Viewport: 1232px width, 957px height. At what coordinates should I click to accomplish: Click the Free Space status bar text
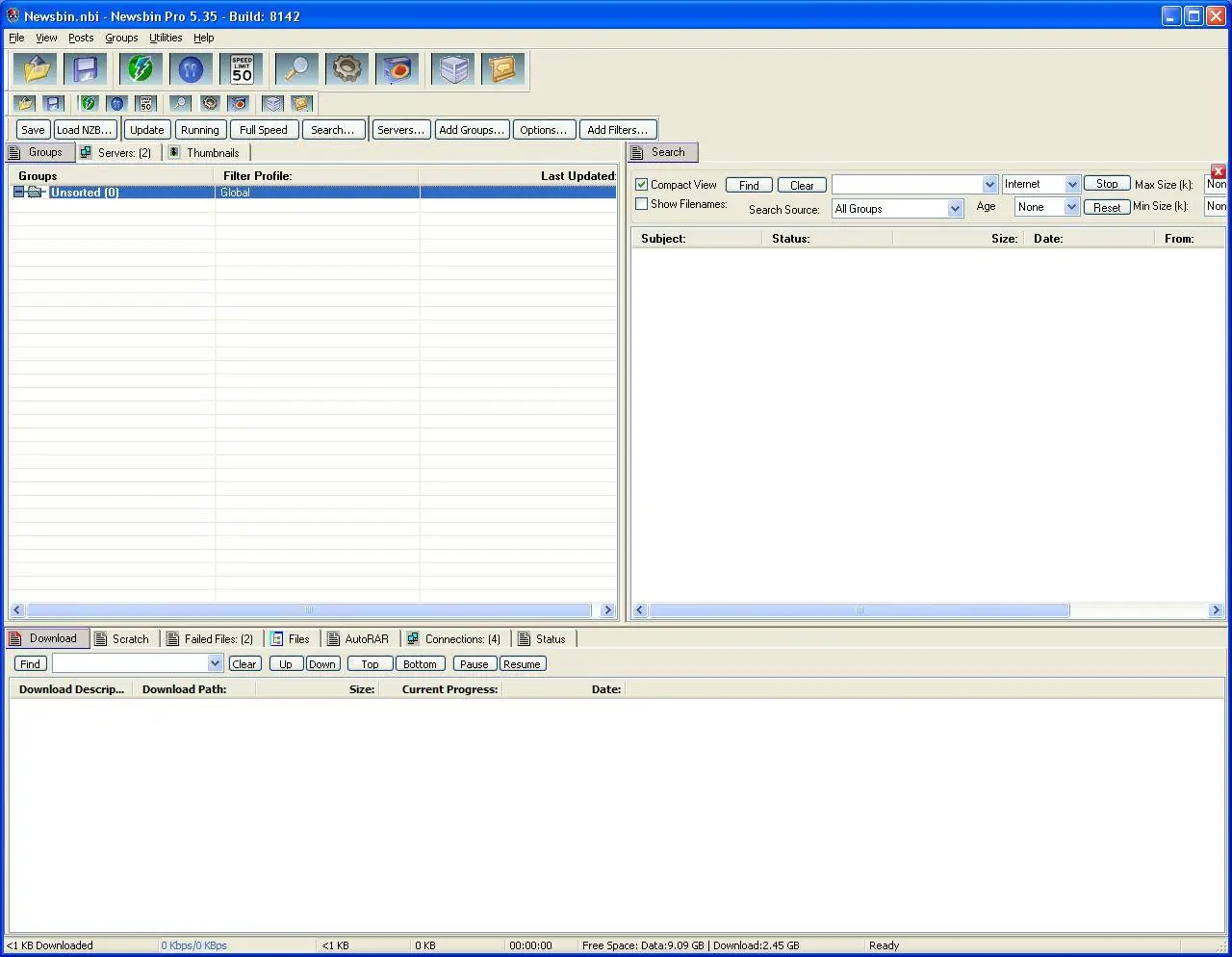click(x=691, y=945)
